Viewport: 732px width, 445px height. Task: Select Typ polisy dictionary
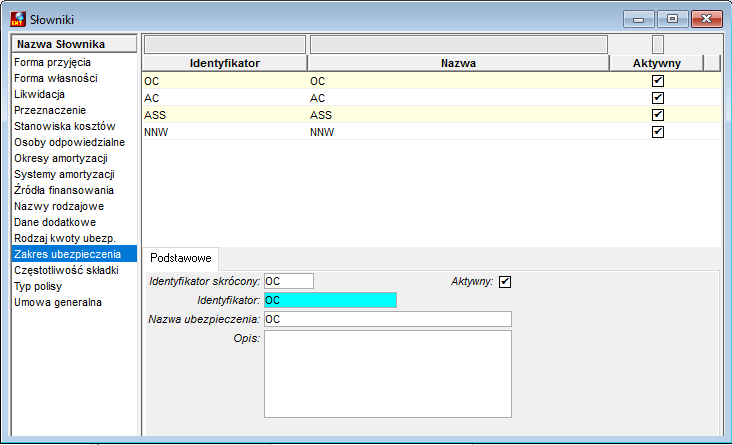(74, 286)
